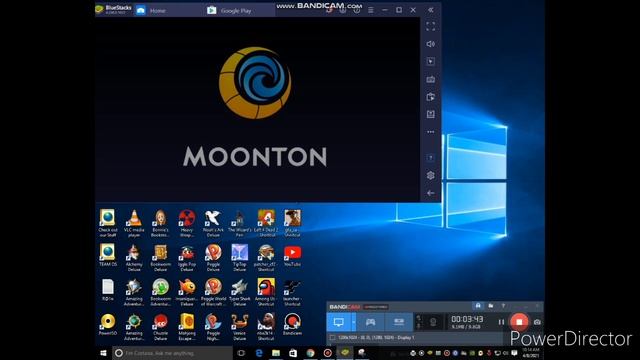Open Bandicam screen mode dropdown arrow
The image size is (640, 360).
click(x=354, y=322)
